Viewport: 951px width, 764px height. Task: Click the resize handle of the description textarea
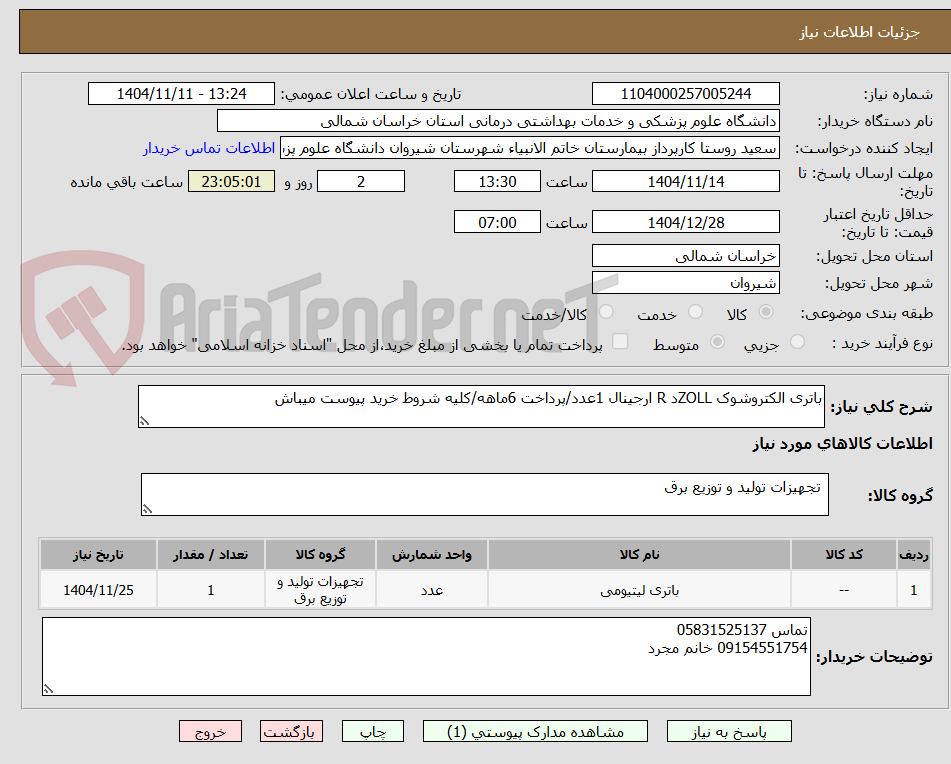[144, 421]
